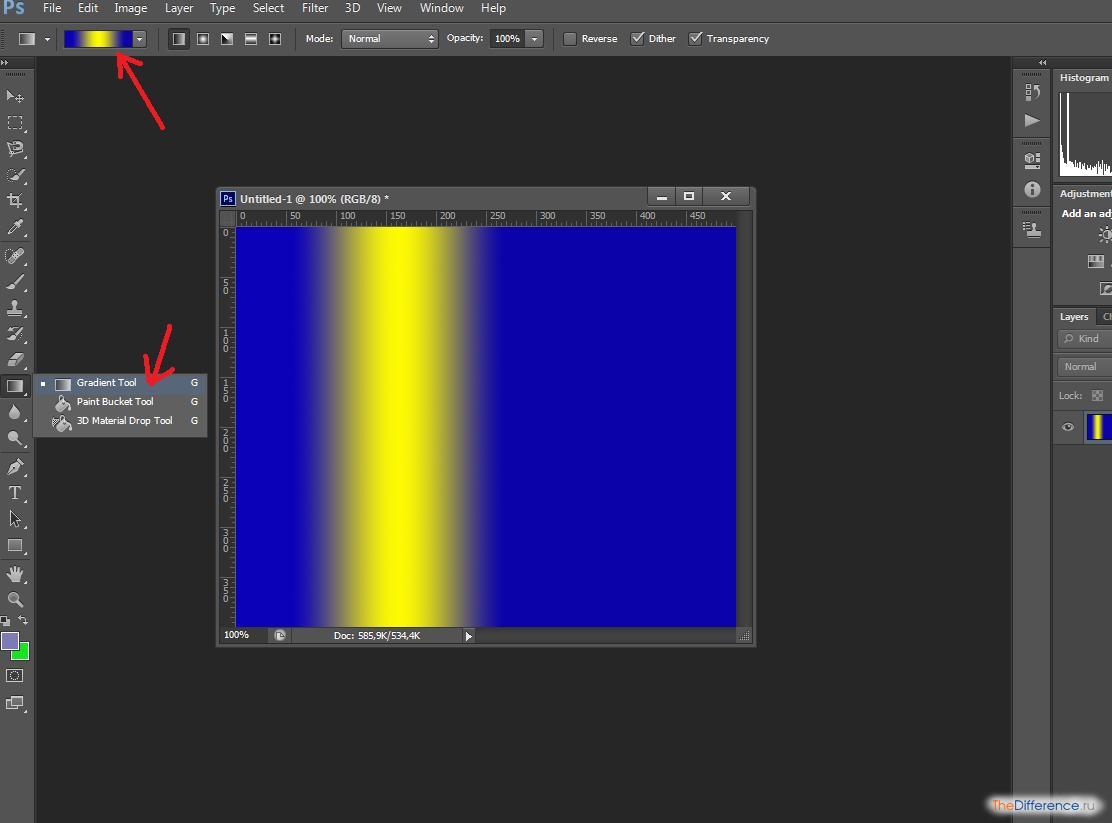Select the Hand tool
This screenshot has height=823, width=1112.
(x=15, y=573)
